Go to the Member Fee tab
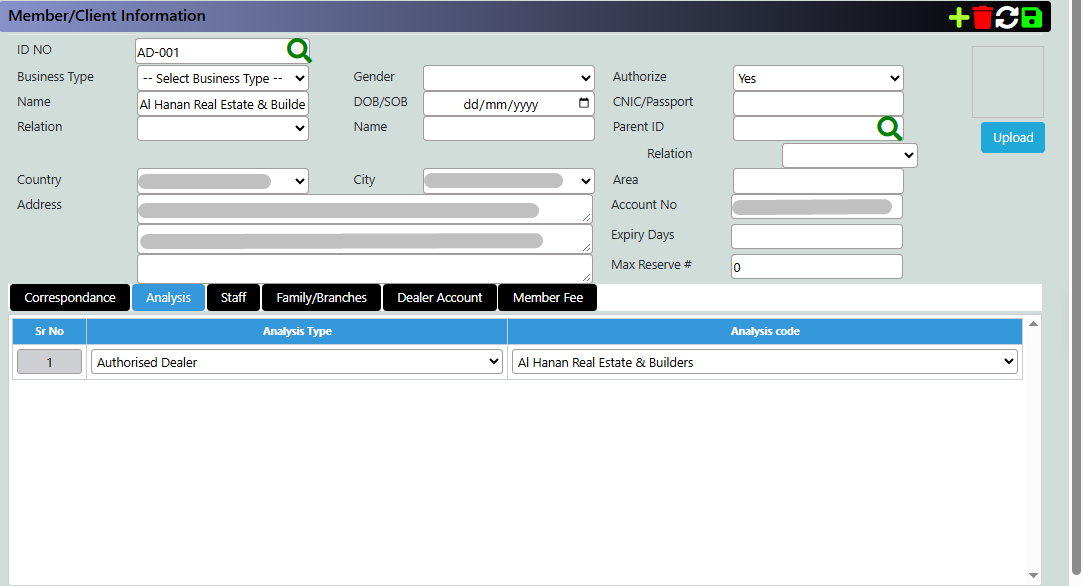 tap(548, 298)
